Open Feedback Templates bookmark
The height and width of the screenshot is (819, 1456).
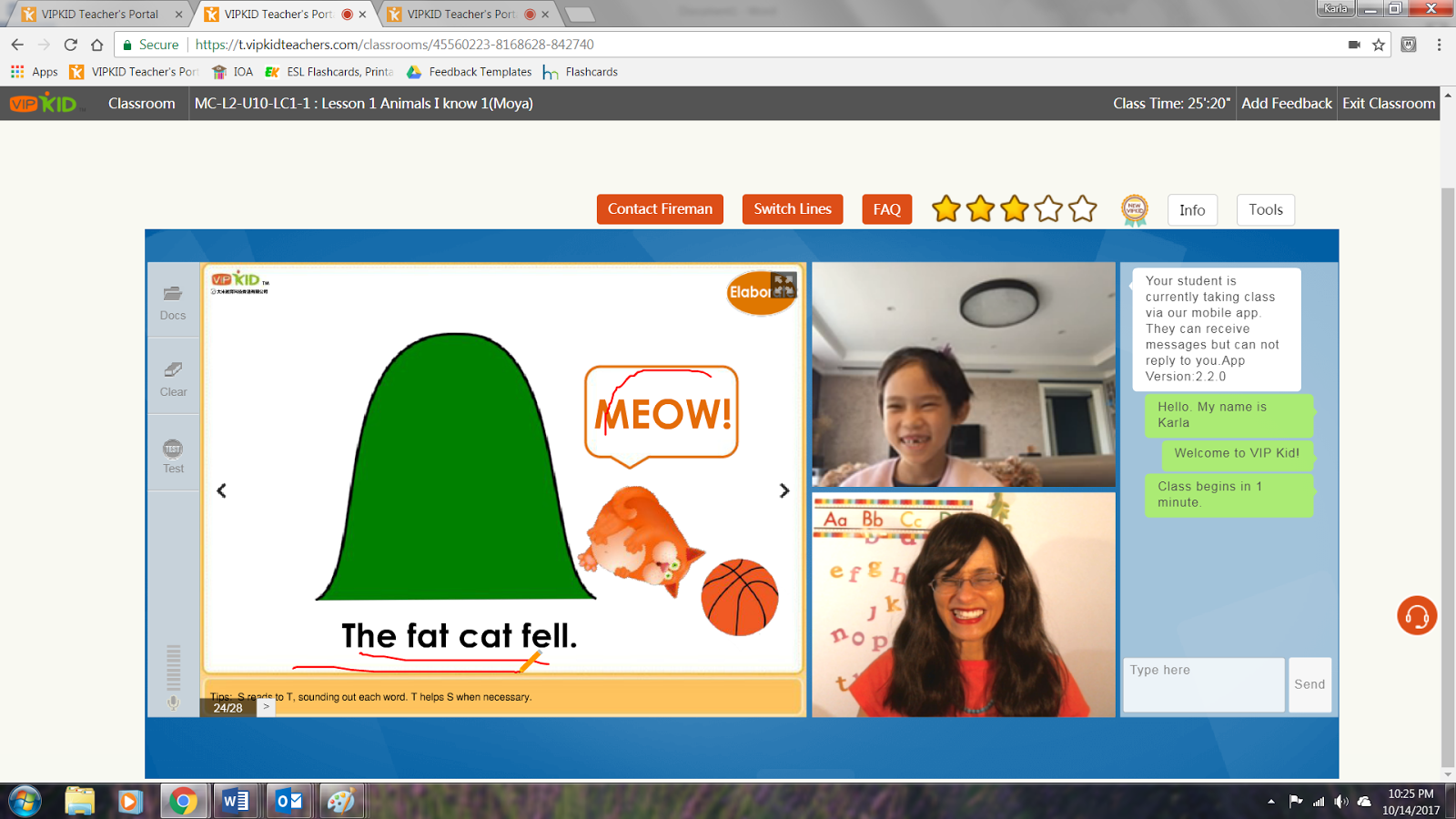tap(470, 72)
